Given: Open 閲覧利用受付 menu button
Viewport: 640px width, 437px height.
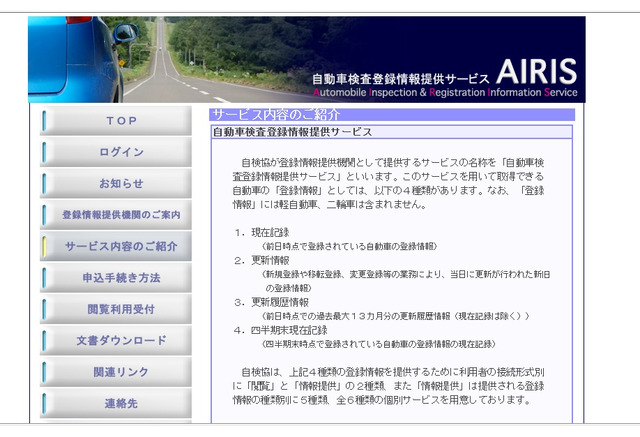Looking at the screenshot, I should (116, 309).
